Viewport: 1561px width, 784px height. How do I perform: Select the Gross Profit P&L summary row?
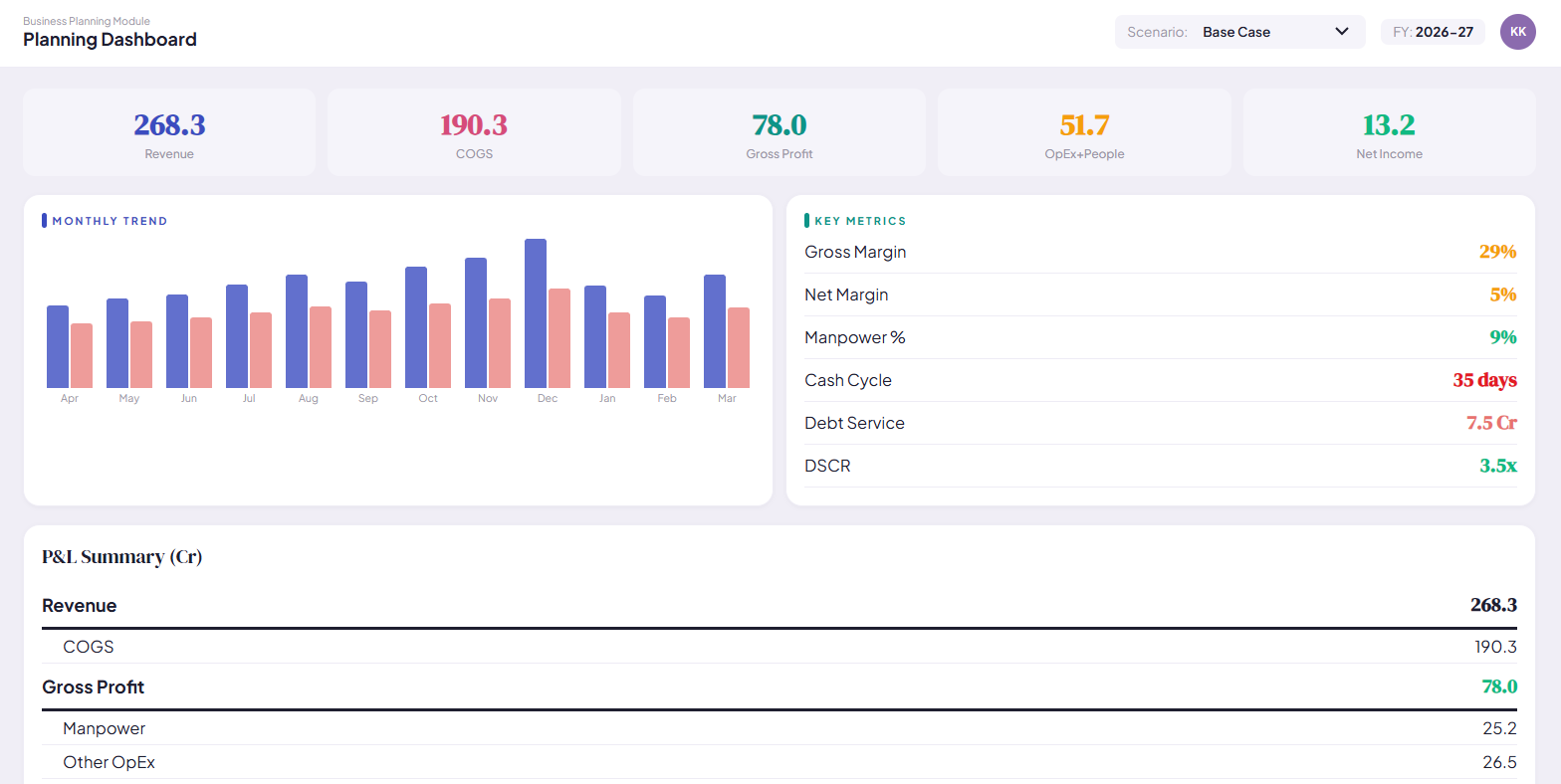780,687
